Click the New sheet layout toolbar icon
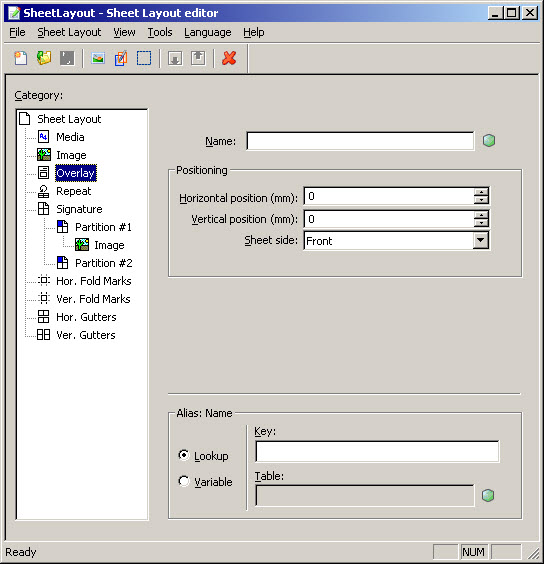The width and height of the screenshot is (544, 564). (21, 58)
